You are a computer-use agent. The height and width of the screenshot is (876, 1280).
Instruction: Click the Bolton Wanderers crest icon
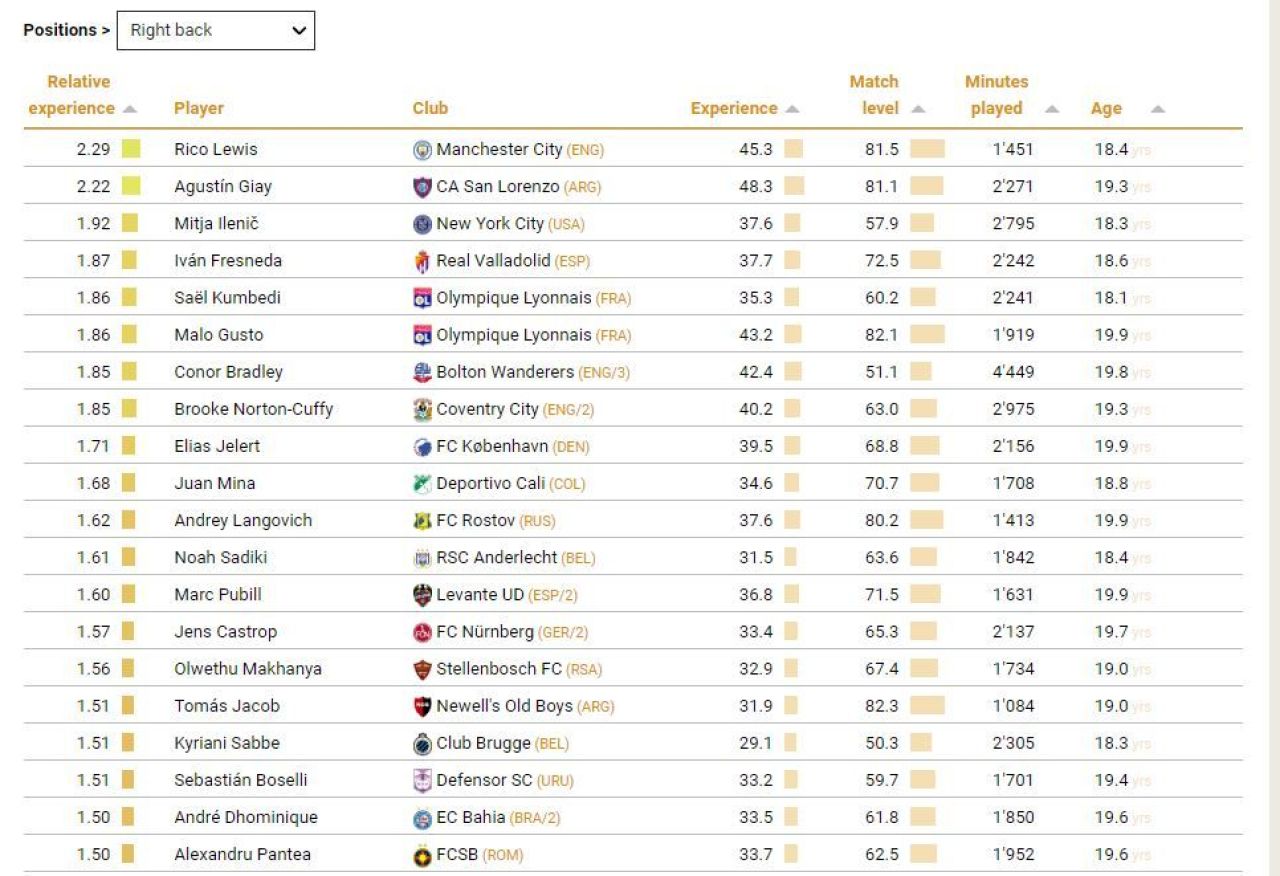422,372
